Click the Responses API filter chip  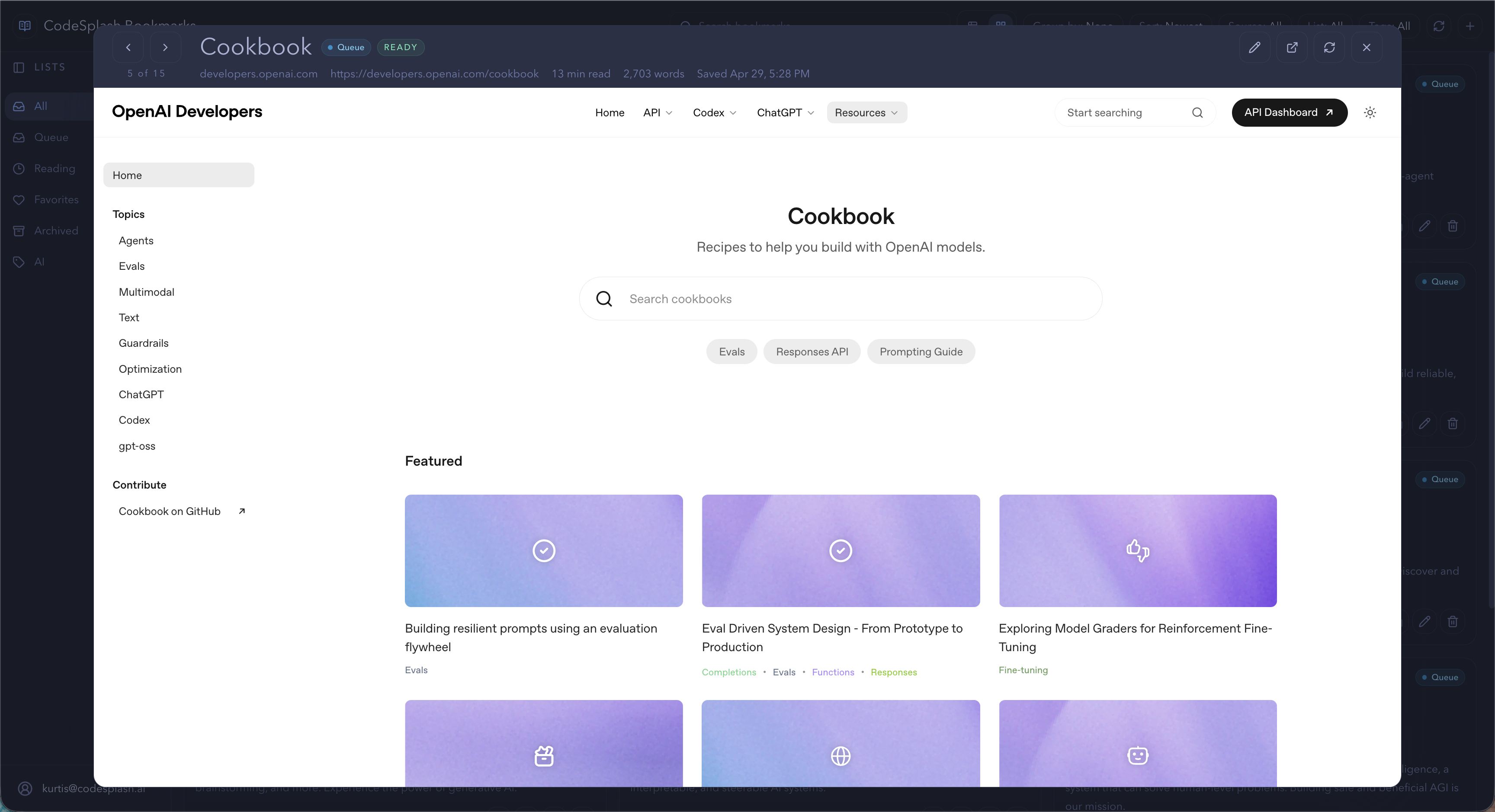coord(812,352)
